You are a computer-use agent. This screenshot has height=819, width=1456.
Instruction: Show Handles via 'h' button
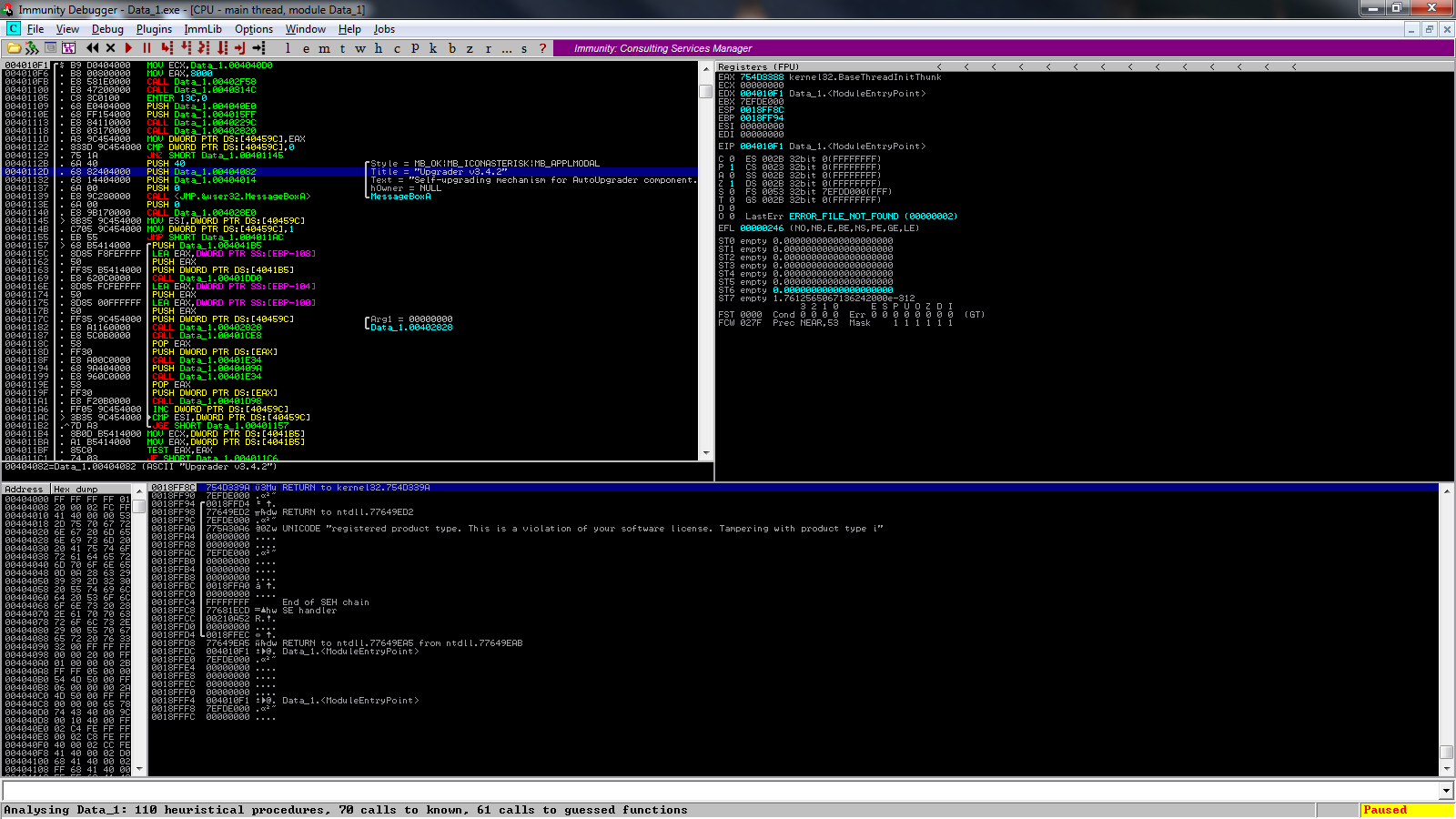tap(379, 48)
